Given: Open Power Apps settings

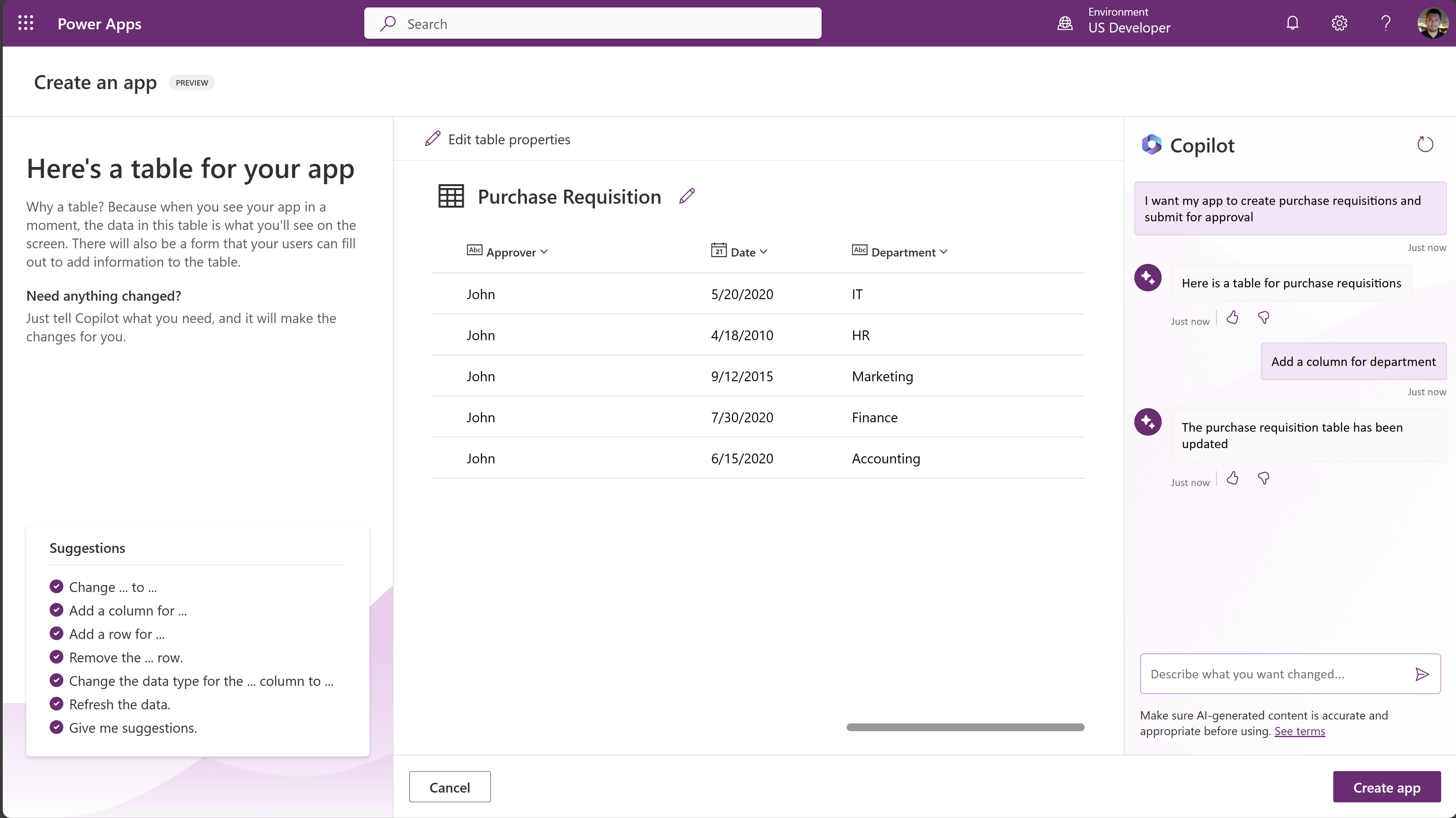Looking at the screenshot, I should [1339, 23].
